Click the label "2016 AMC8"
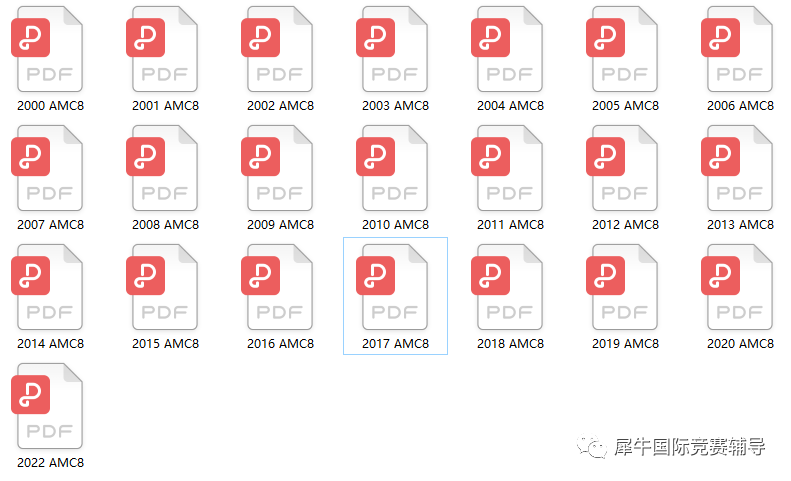 click(x=280, y=344)
